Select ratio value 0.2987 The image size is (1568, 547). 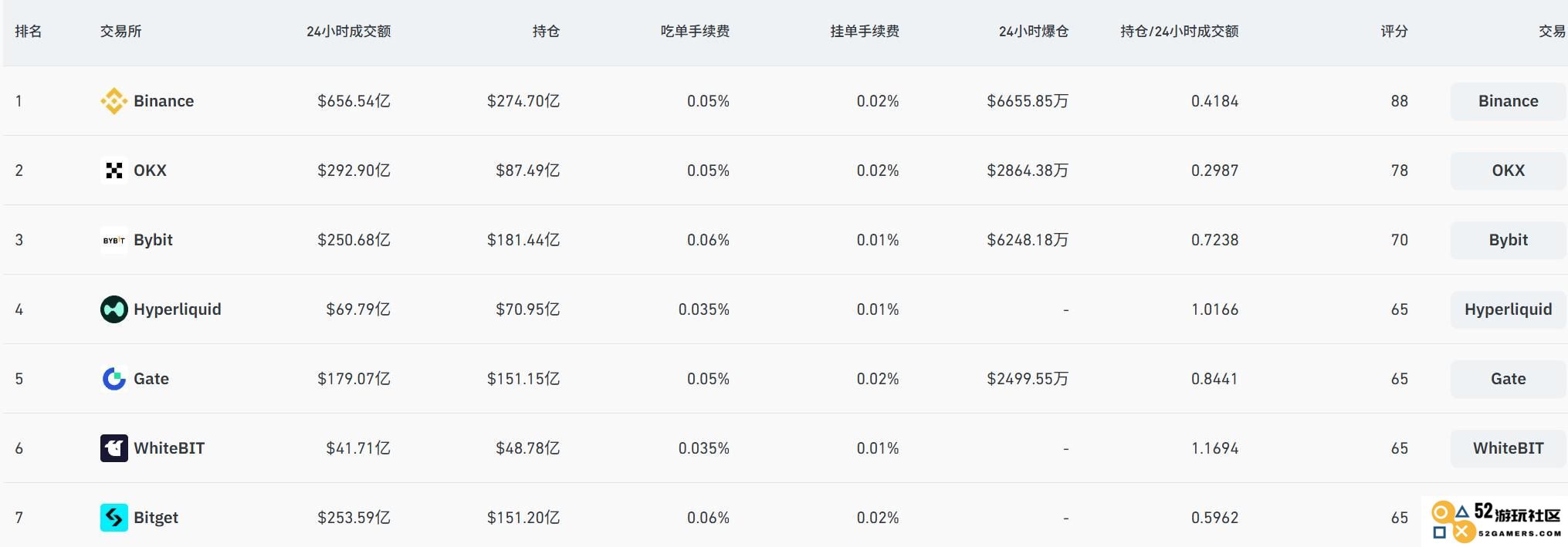click(x=1214, y=171)
